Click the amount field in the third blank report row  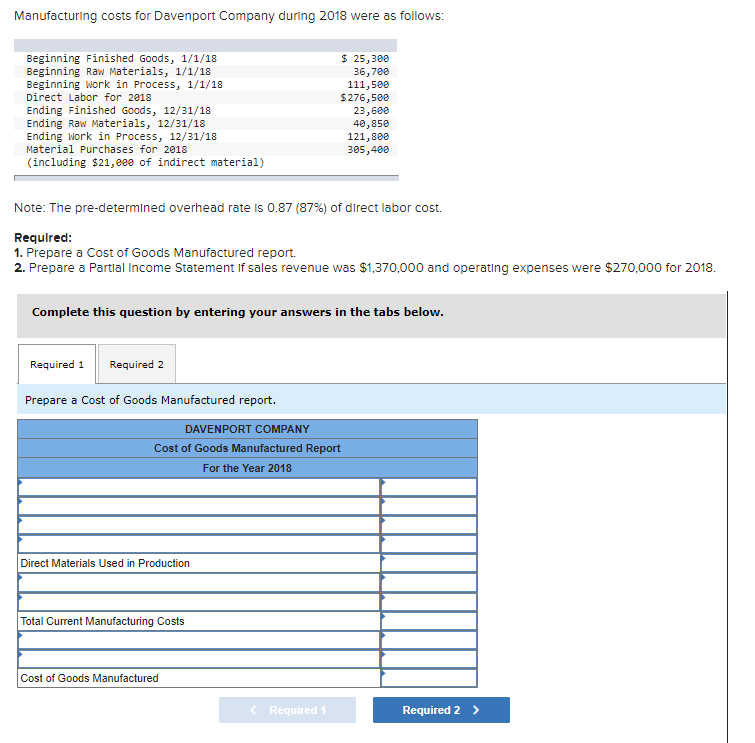click(x=429, y=525)
